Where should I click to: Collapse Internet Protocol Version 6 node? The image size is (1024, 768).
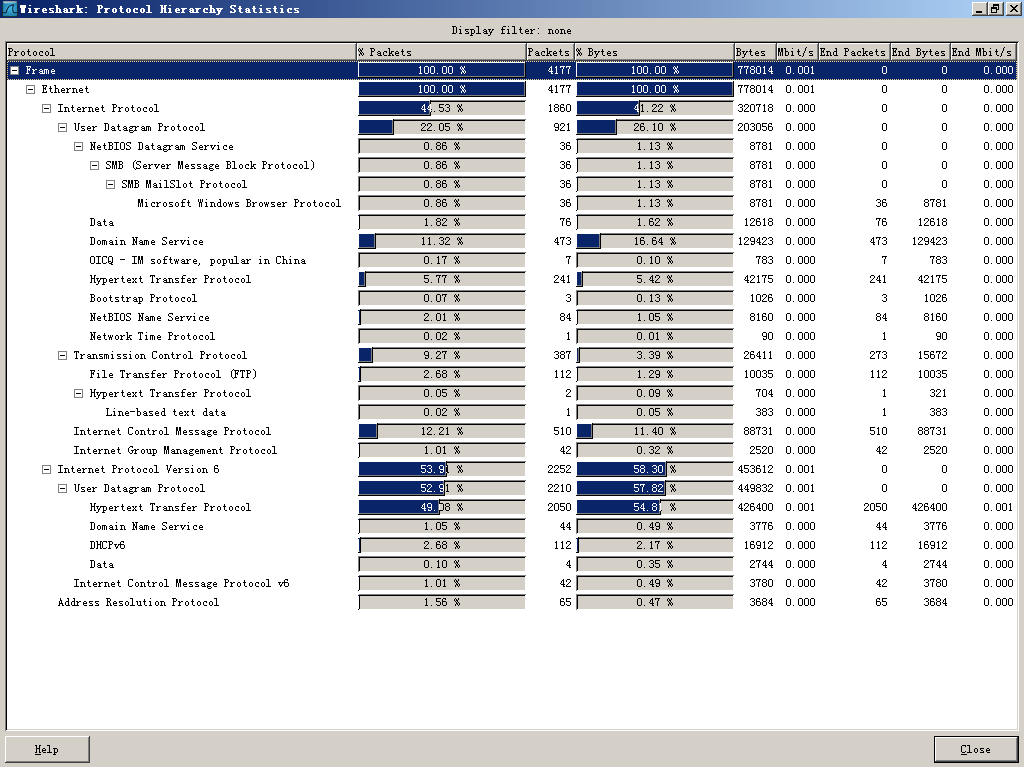tap(46, 470)
